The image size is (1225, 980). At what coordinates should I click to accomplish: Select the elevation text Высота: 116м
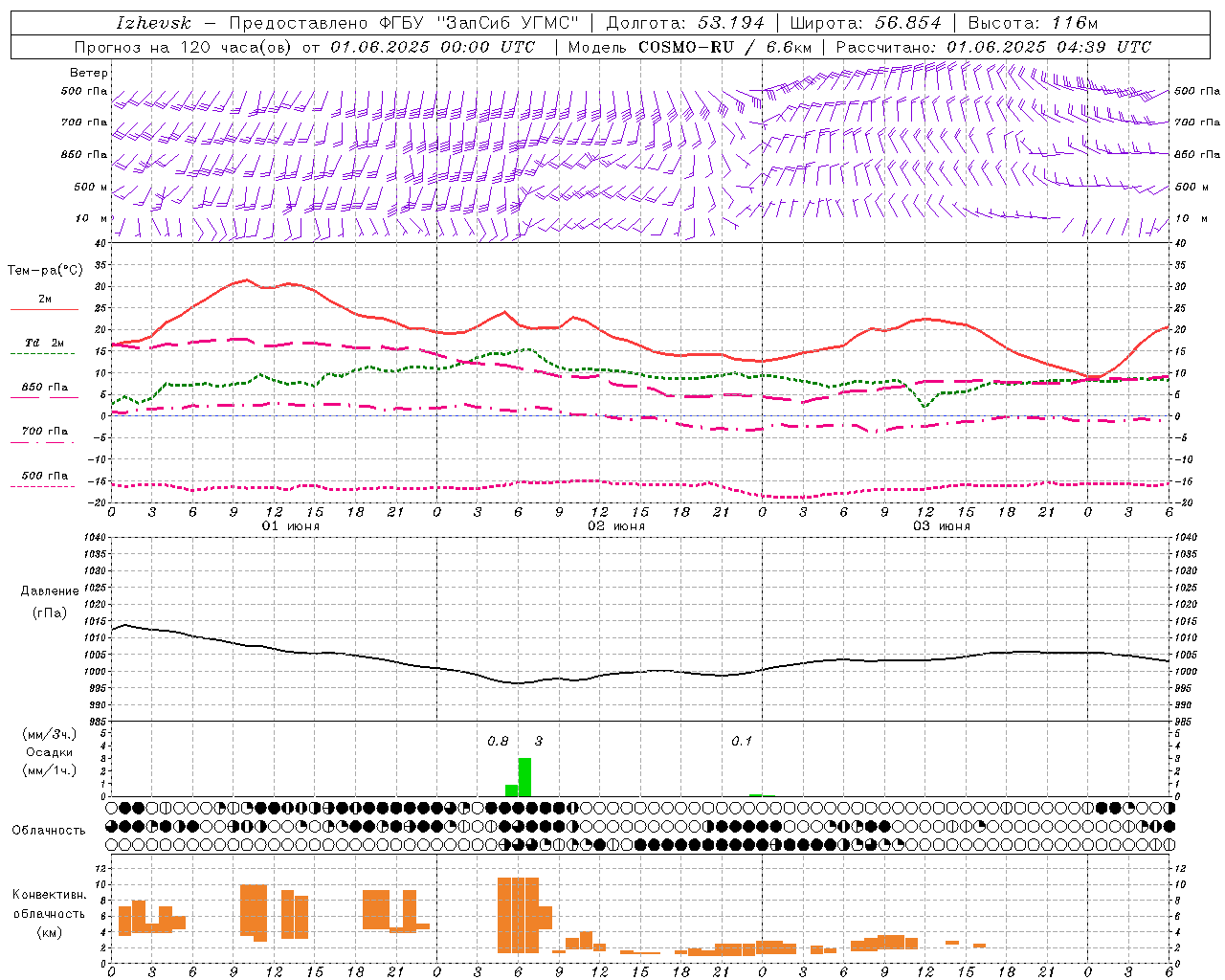coord(1033,23)
